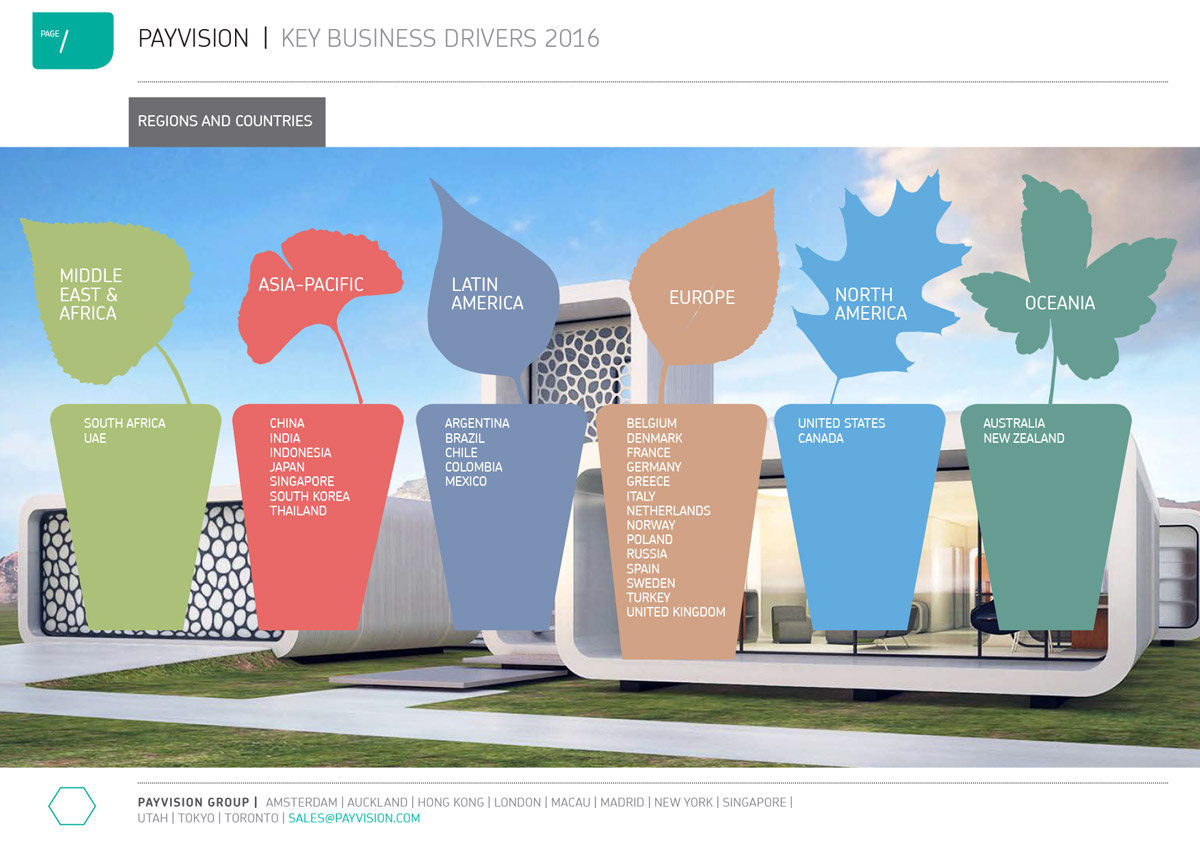The height and width of the screenshot is (848, 1200).
Task: Click GERMANY in the Europe pot
Action: [x=654, y=467]
